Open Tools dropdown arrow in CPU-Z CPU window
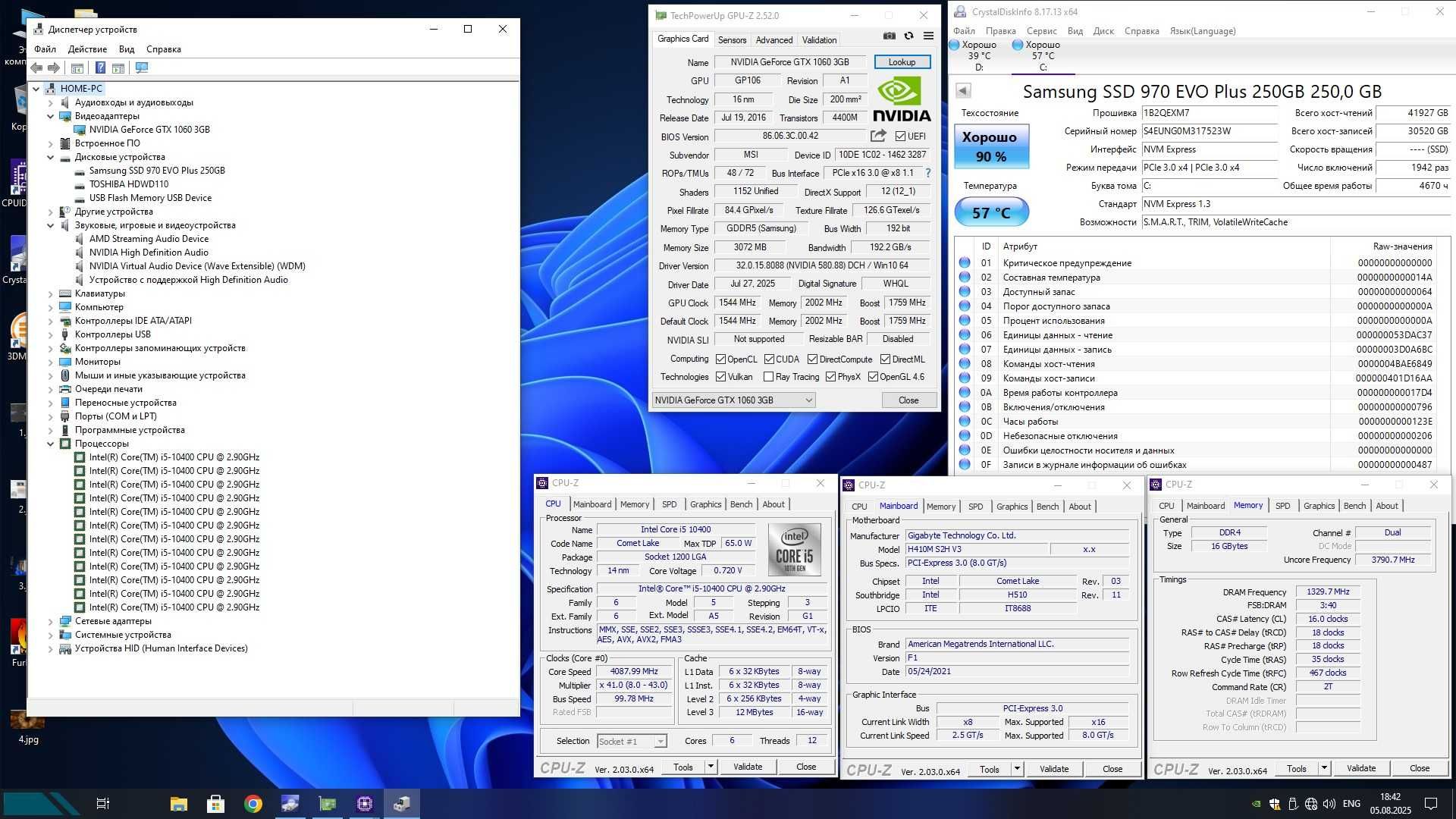 coord(711,767)
